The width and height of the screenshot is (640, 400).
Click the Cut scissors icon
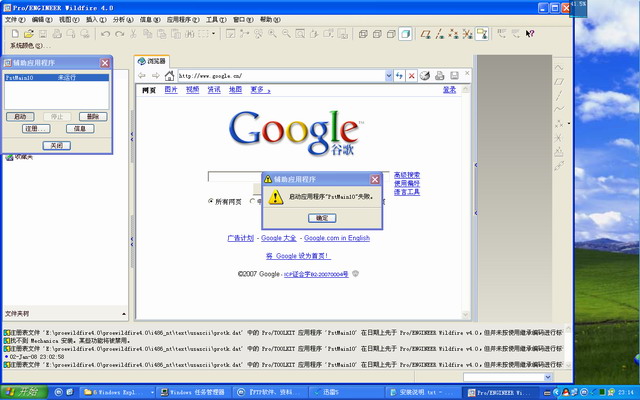click(133, 34)
